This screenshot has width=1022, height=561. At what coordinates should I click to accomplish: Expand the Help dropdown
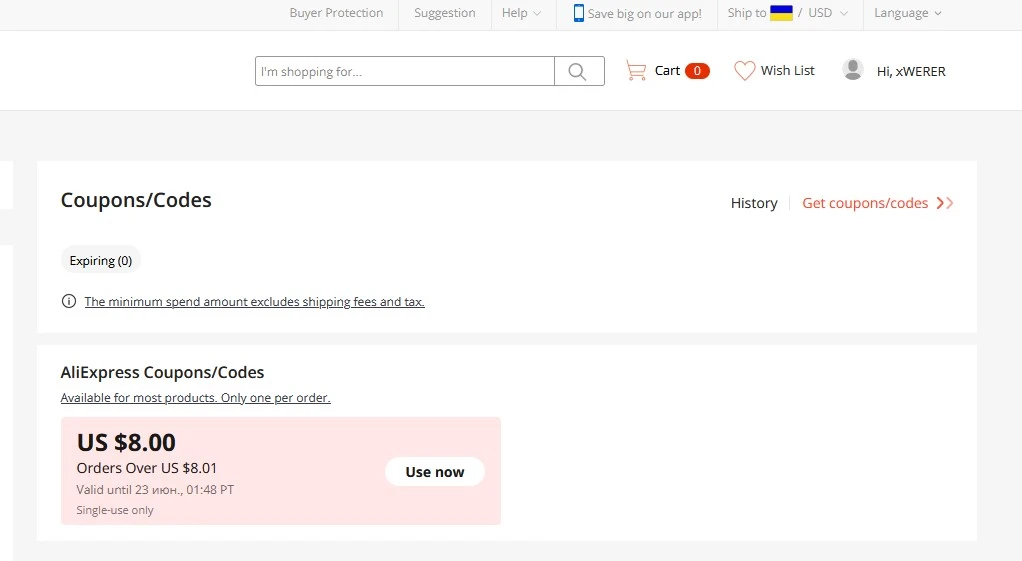(x=521, y=13)
